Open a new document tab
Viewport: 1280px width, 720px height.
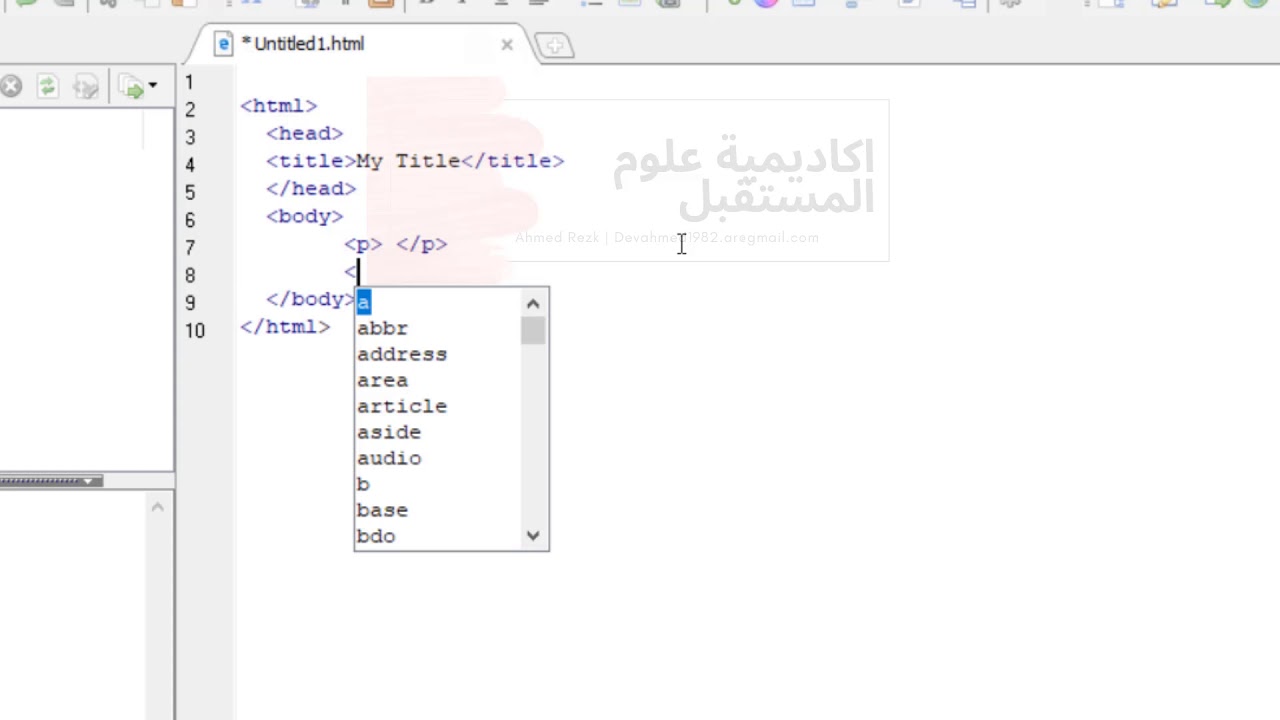click(x=554, y=46)
